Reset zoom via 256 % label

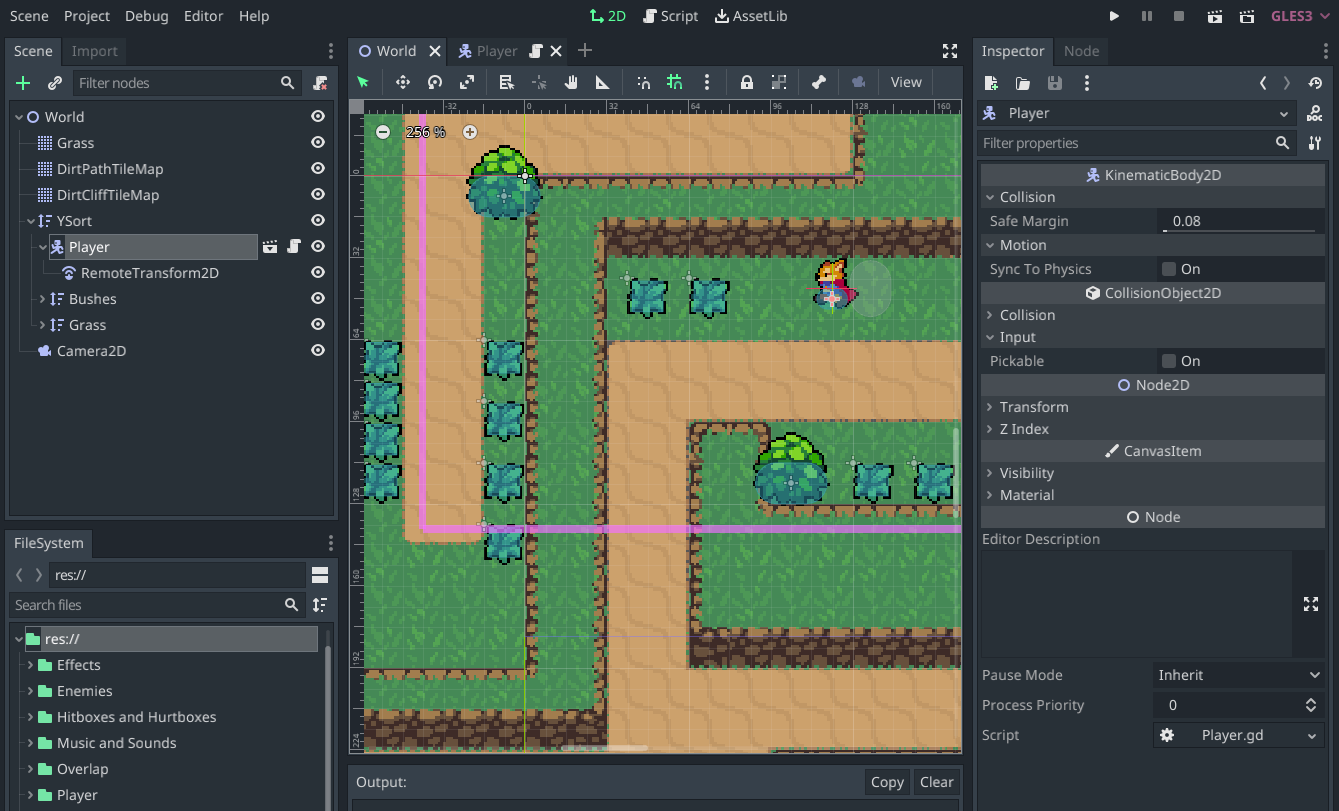coord(426,132)
